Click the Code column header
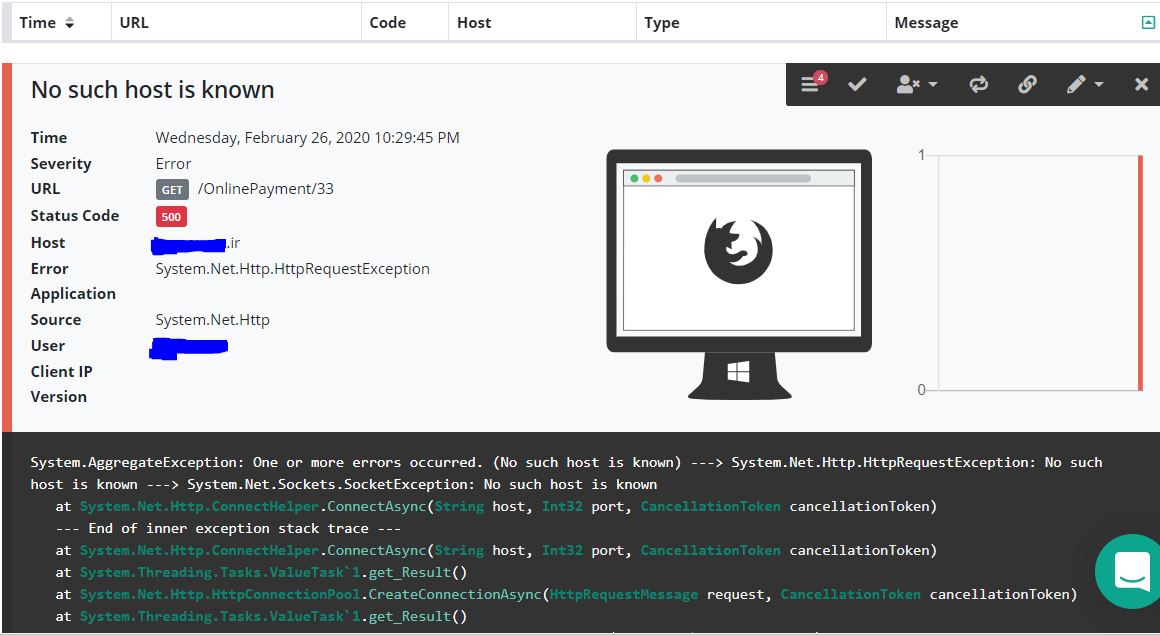The height and width of the screenshot is (635, 1160). [x=387, y=22]
